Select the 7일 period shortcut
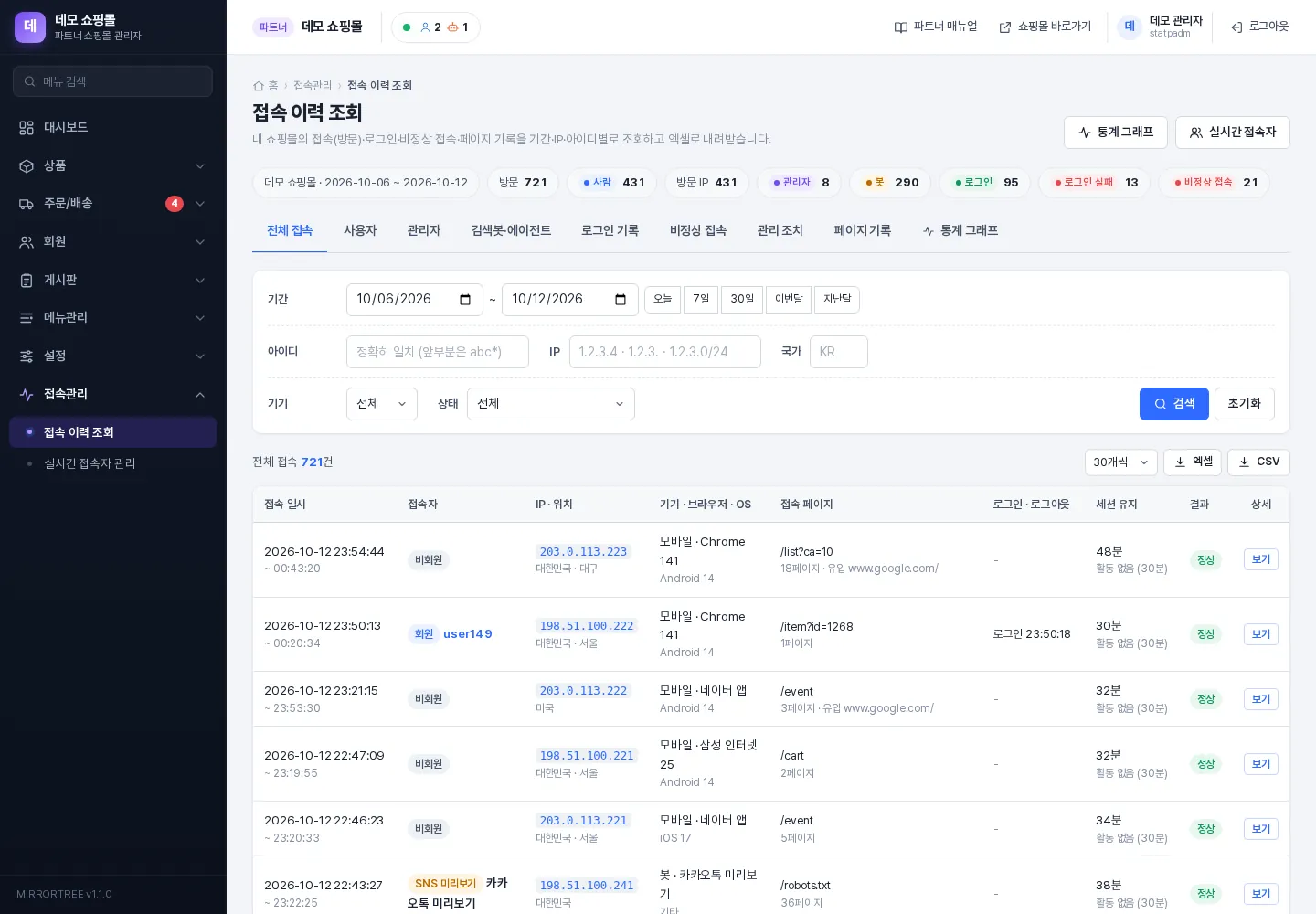Viewport: 1316px width, 914px height. coord(701,300)
